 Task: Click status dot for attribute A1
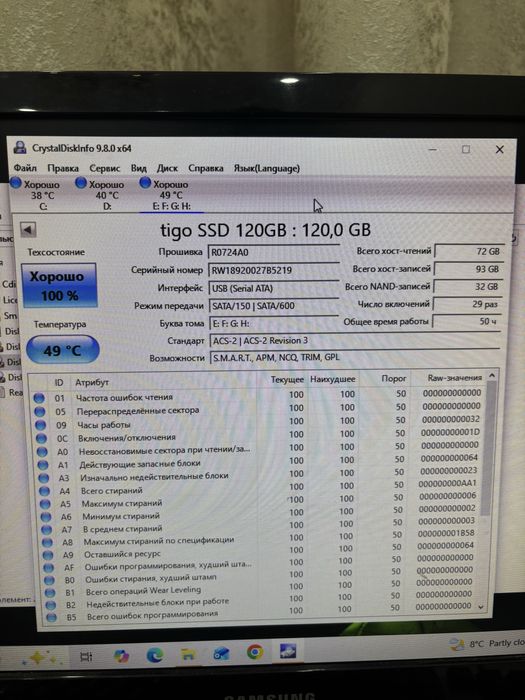click(x=43, y=465)
